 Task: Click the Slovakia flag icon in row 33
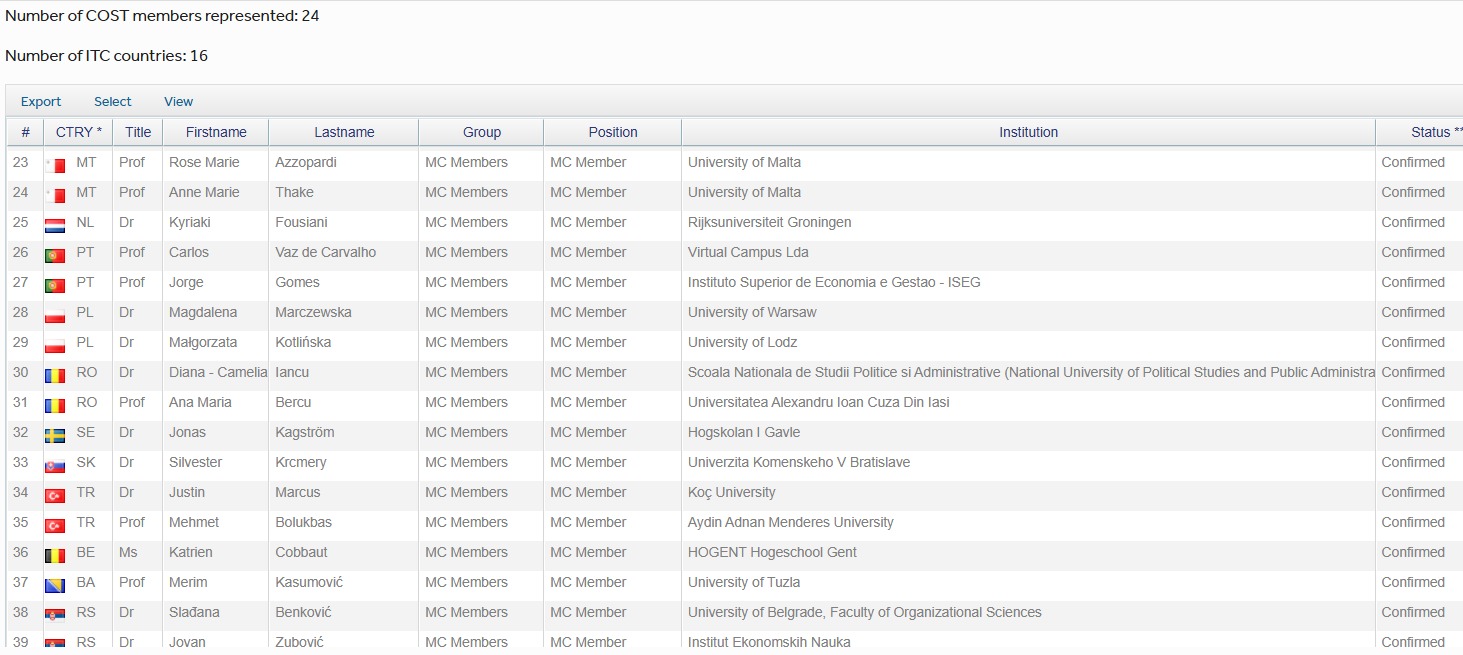pyautogui.click(x=55, y=464)
